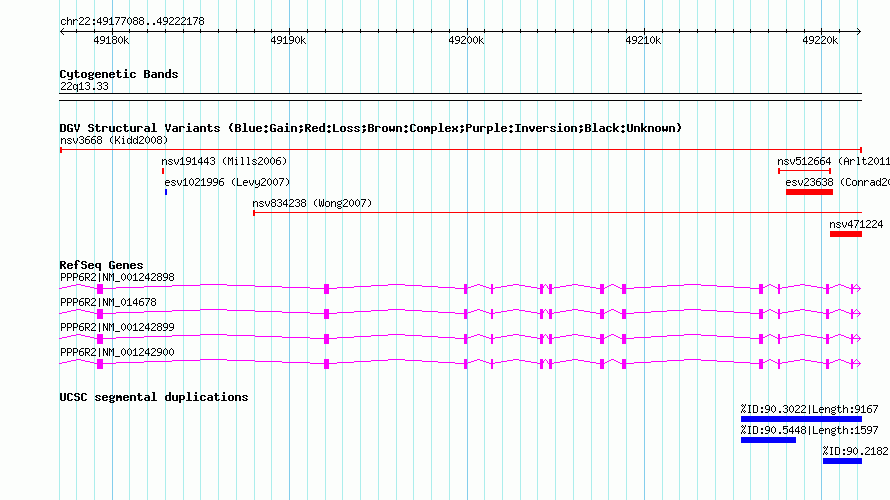The height and width of the screenshot is (500, 890).
Task: Open variant esv1021996 (Levy2007) label
Action: pos(227,182)
